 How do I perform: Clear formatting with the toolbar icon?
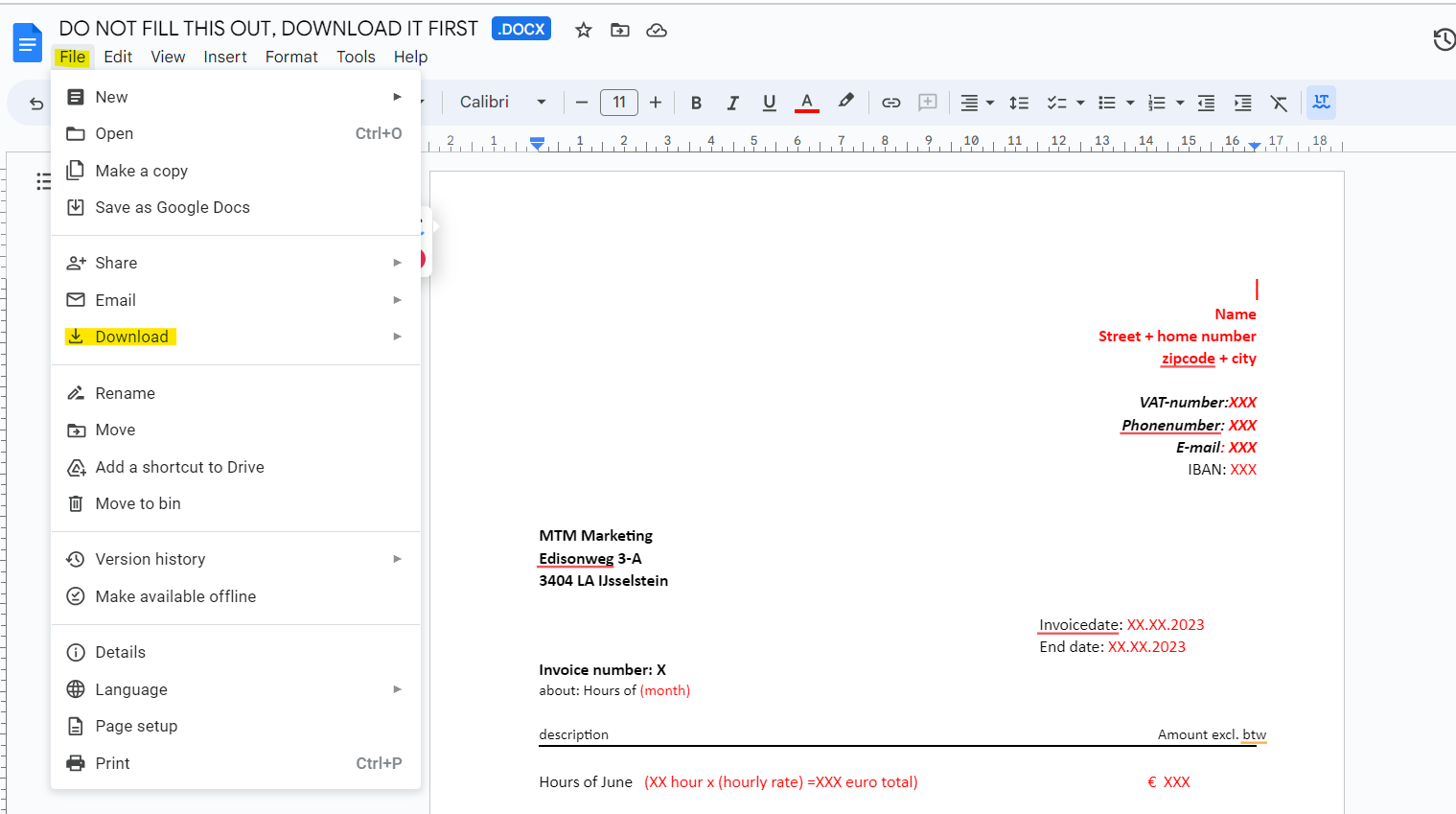point(1279,103)
